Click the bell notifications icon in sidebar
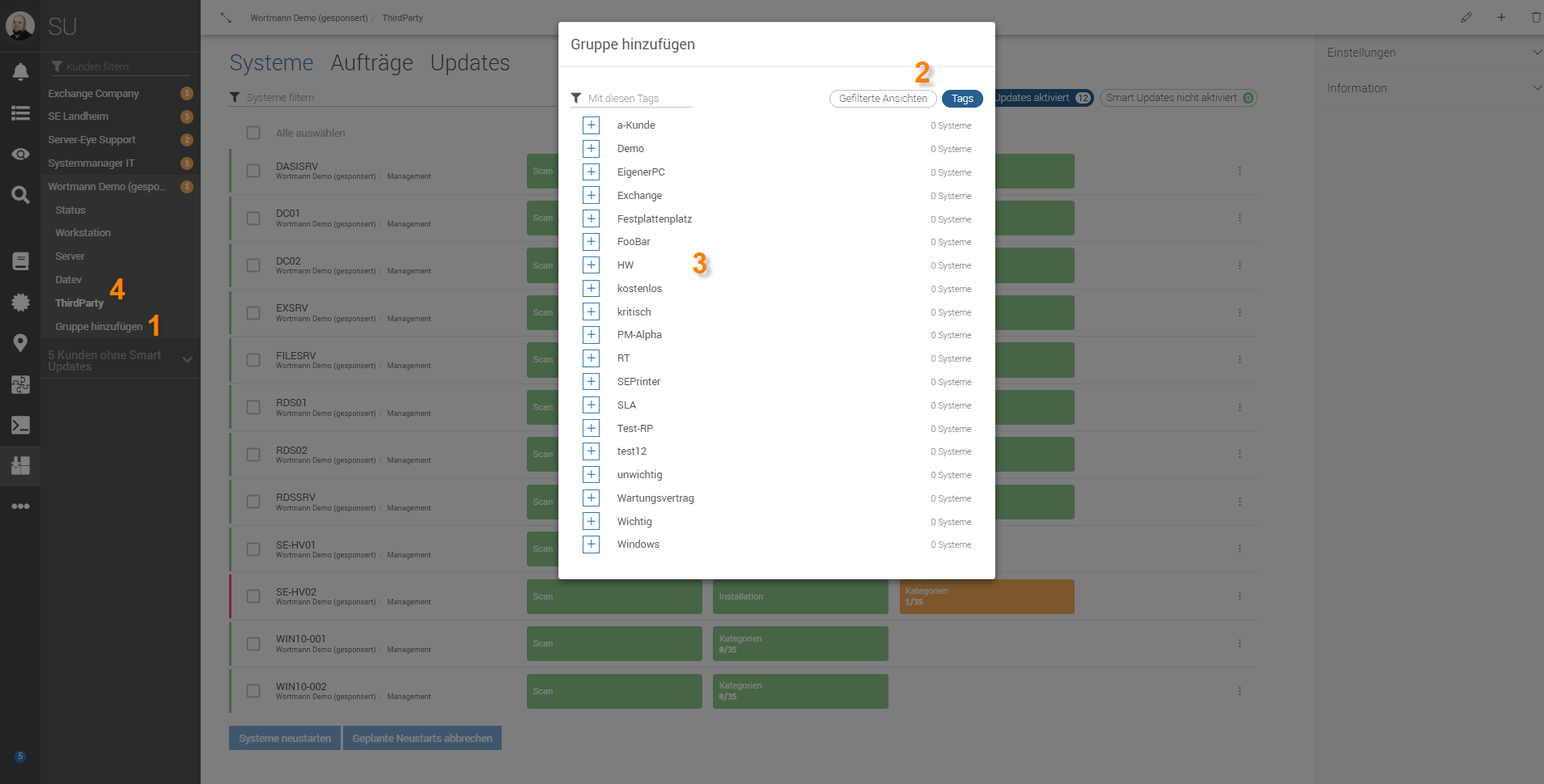This screenshot has width=1544, height=784. (20, 72)
